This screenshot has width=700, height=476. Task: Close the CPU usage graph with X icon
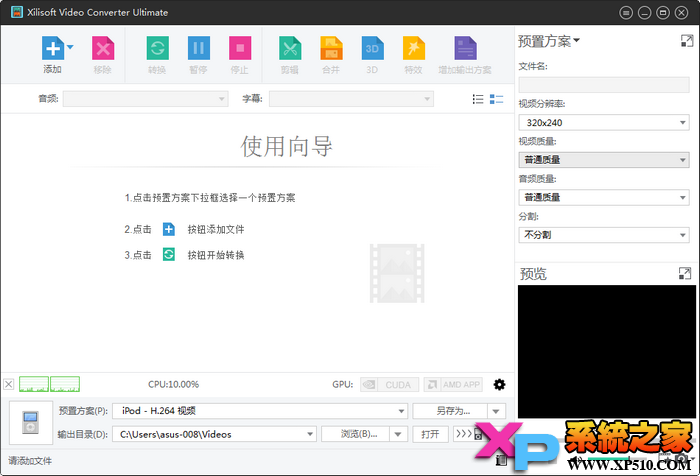point(8,384)
